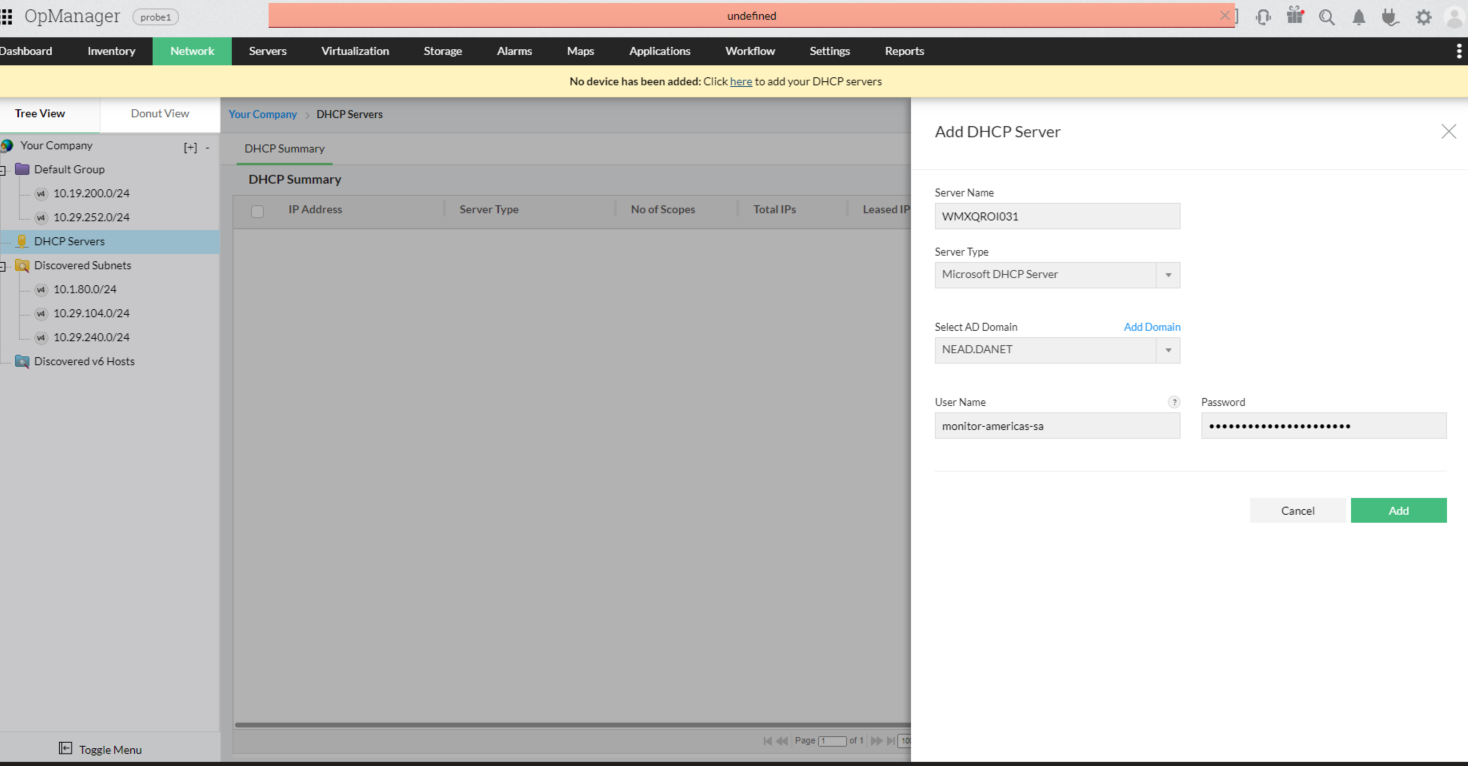Click the 'here' link to add DHCP servers
Image resolution: width=1468 pixels, height=766 pixels.
point(741,82)
